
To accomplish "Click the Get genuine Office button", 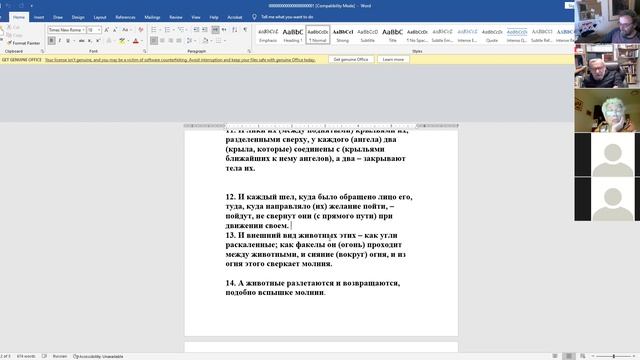I will [351, 60].
